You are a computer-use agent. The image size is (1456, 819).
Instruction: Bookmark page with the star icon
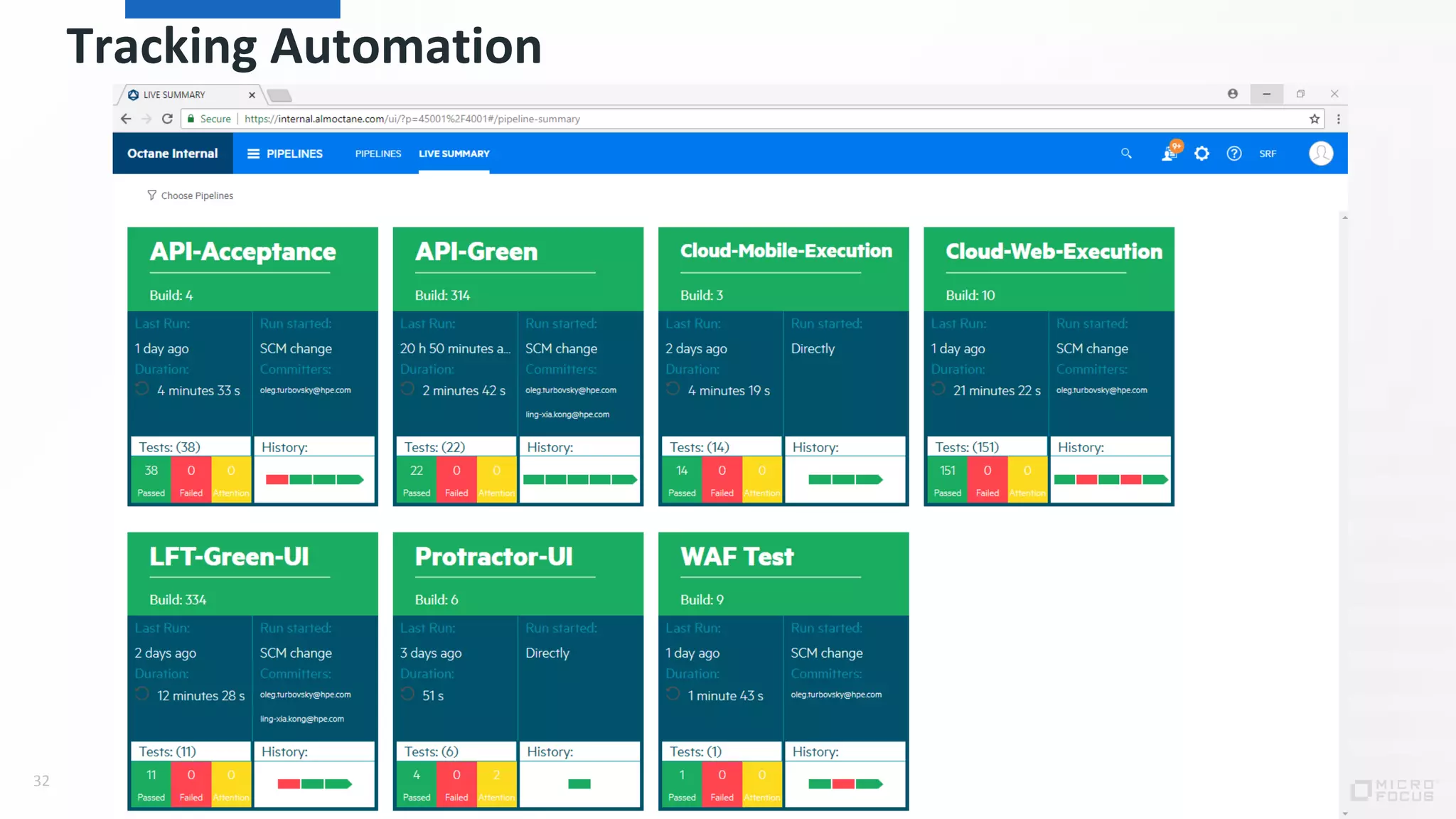(x=1315, y=119)
